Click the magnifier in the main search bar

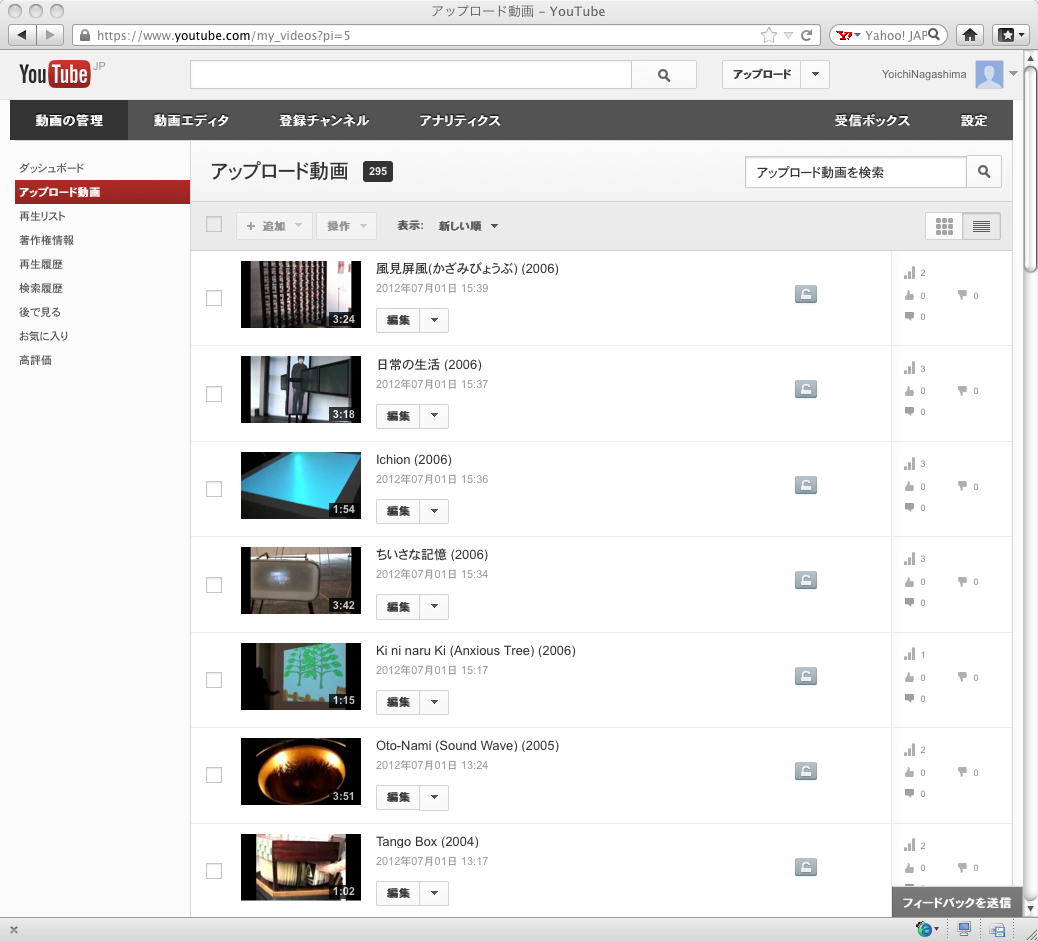point(664,75)
